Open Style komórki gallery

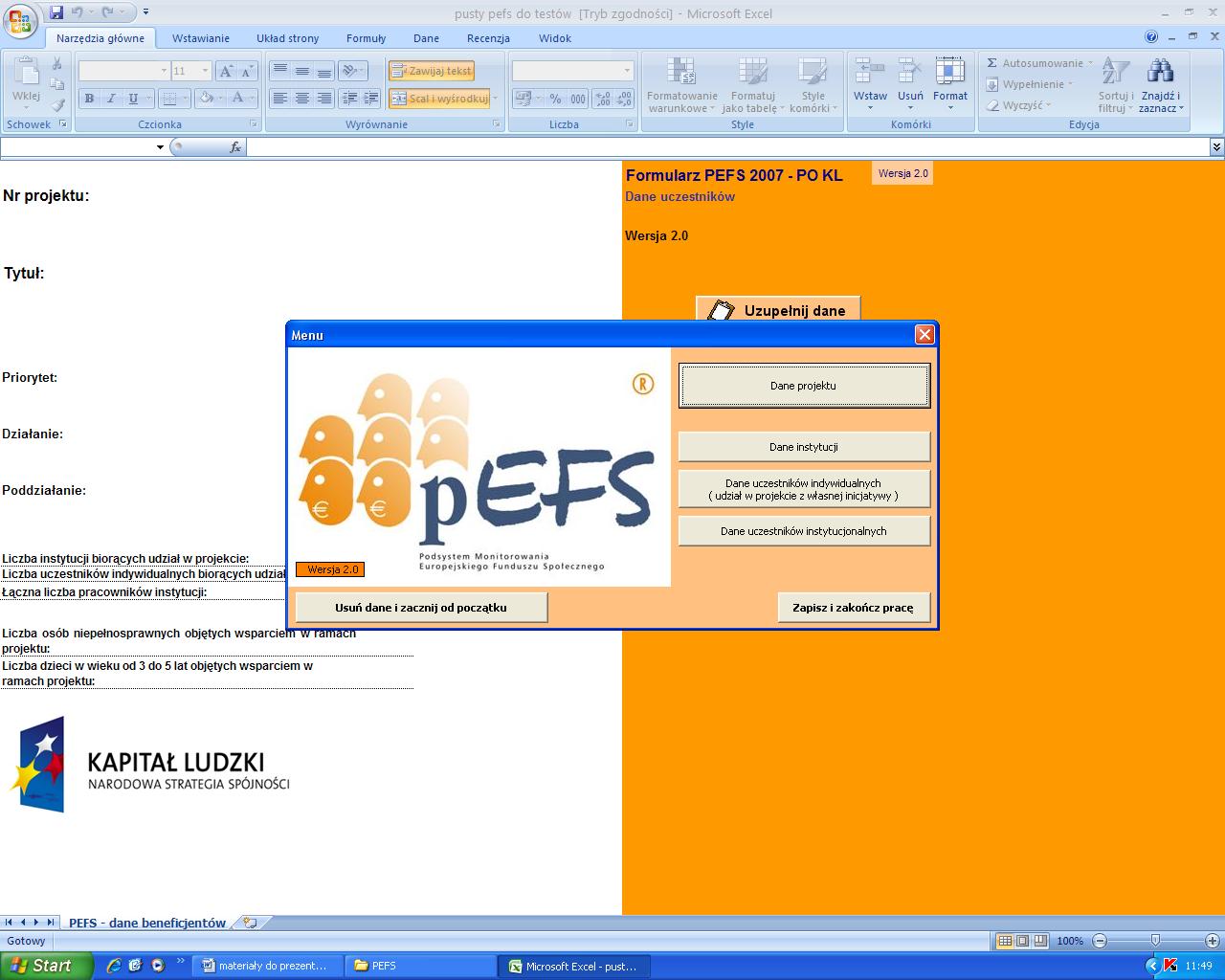(813, 84)
